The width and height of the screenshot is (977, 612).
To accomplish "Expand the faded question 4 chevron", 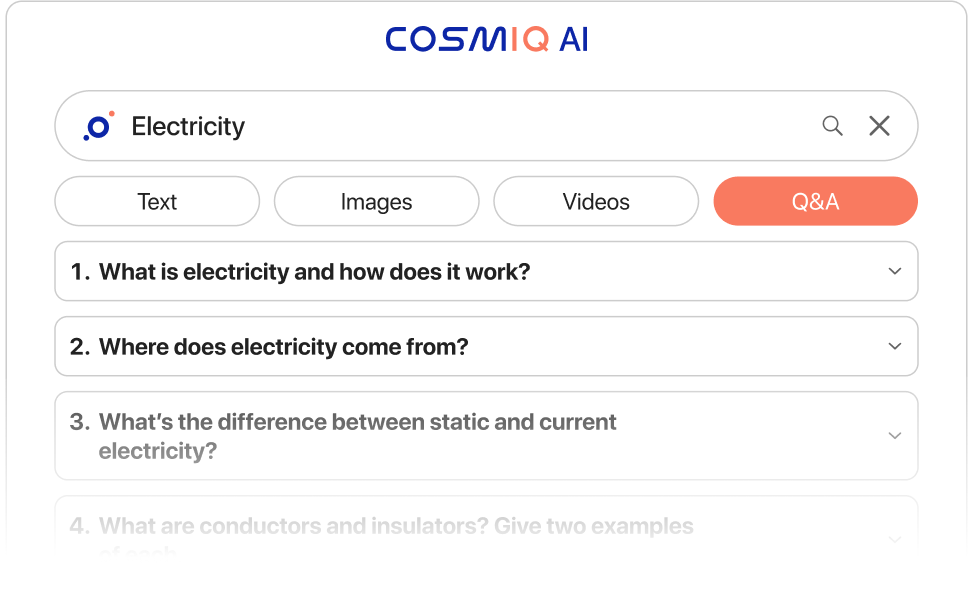I will [895, 540].
